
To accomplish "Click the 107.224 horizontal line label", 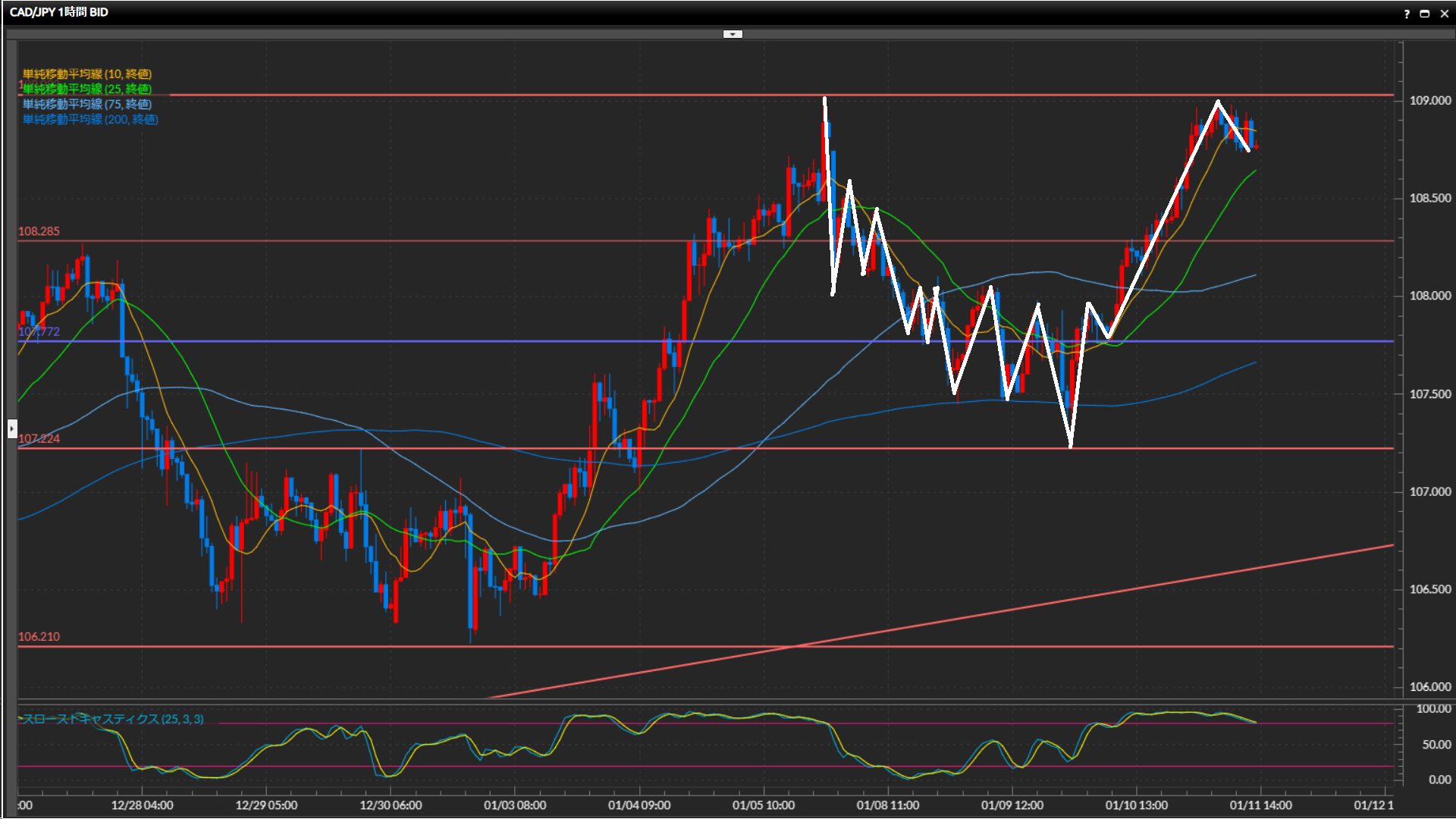I will tap(39, 438).
